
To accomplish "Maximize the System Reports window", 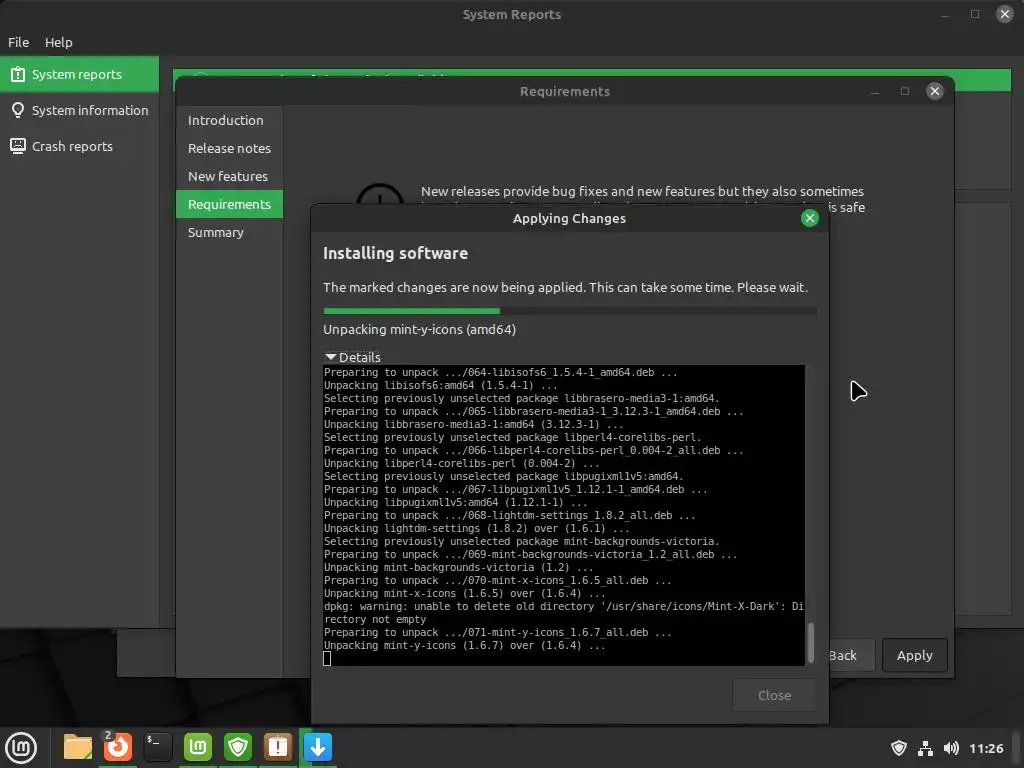I will point(974,14).
